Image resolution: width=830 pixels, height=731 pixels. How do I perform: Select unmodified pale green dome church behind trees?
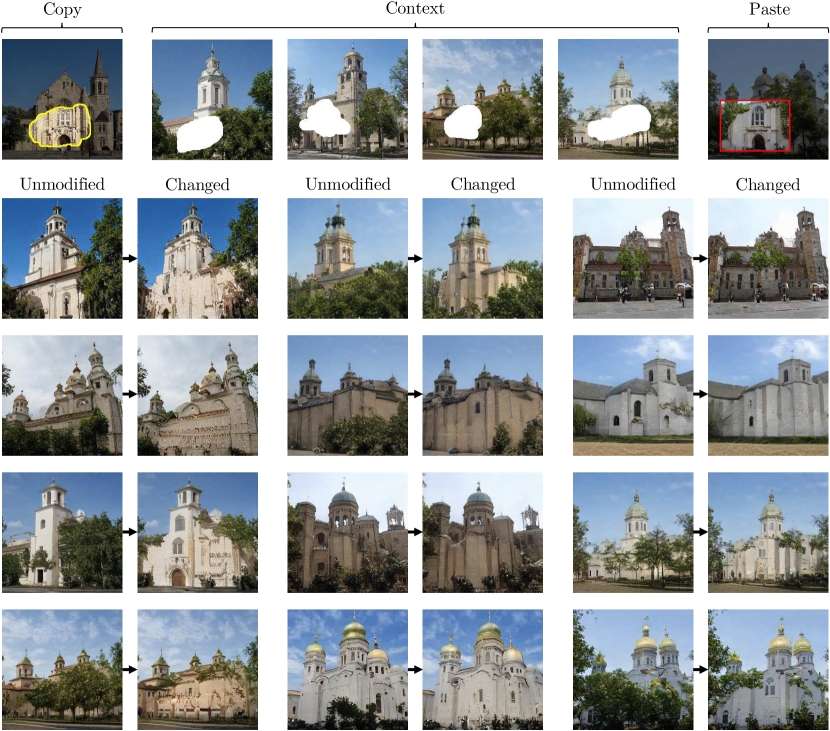pos(633,533)
